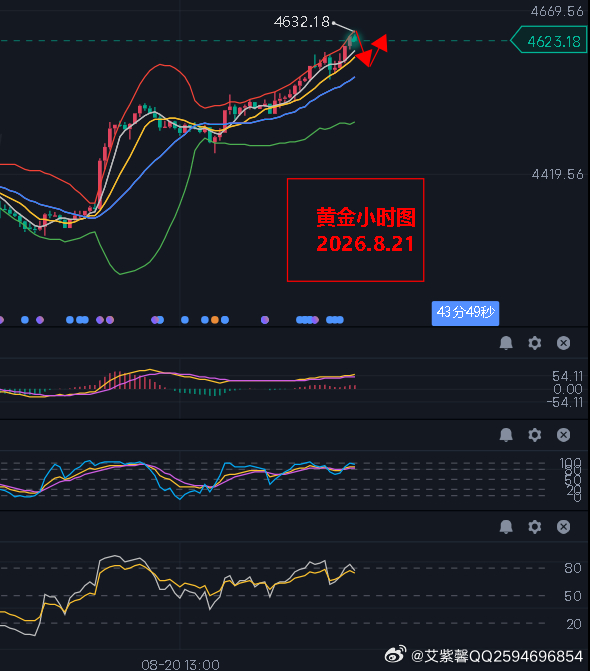Close the RSI indicator panel
590x671 pixels.
pos(563,527)
